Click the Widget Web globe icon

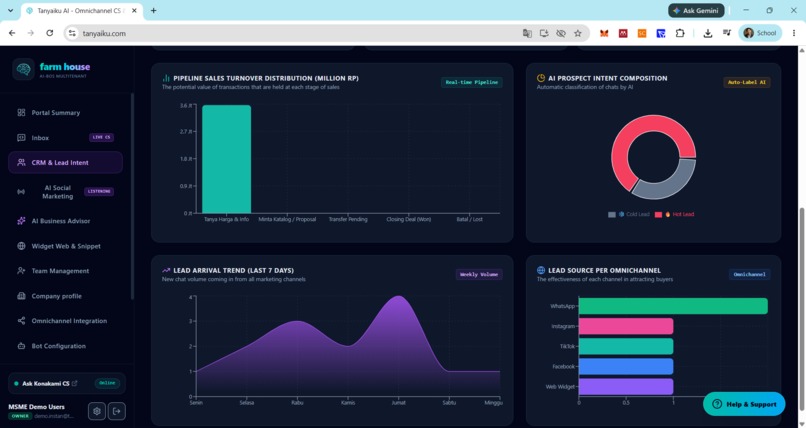point(21,246)
